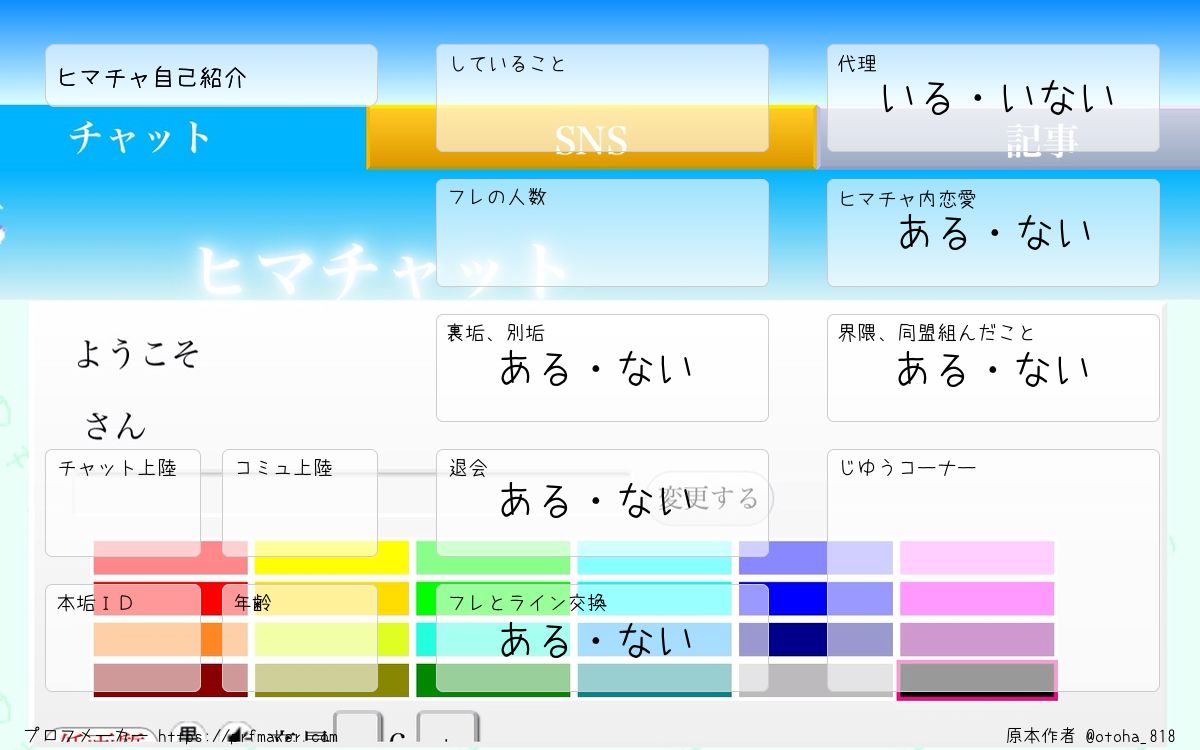Viewport: 1200px width, 750px height.
Task: Click ある・ない under 裏垢、別垢
Action: click(596, 369)
